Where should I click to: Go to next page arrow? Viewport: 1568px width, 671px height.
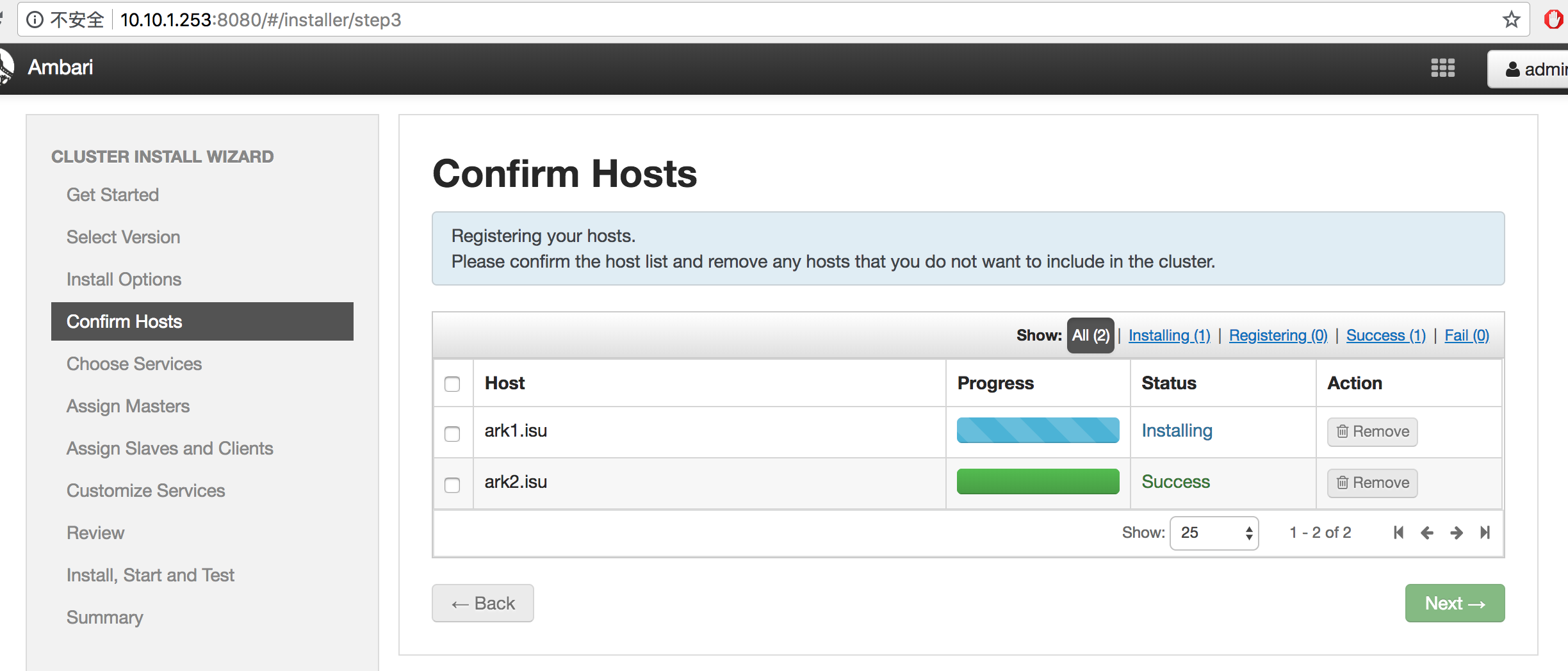(x=1457, y=533)
